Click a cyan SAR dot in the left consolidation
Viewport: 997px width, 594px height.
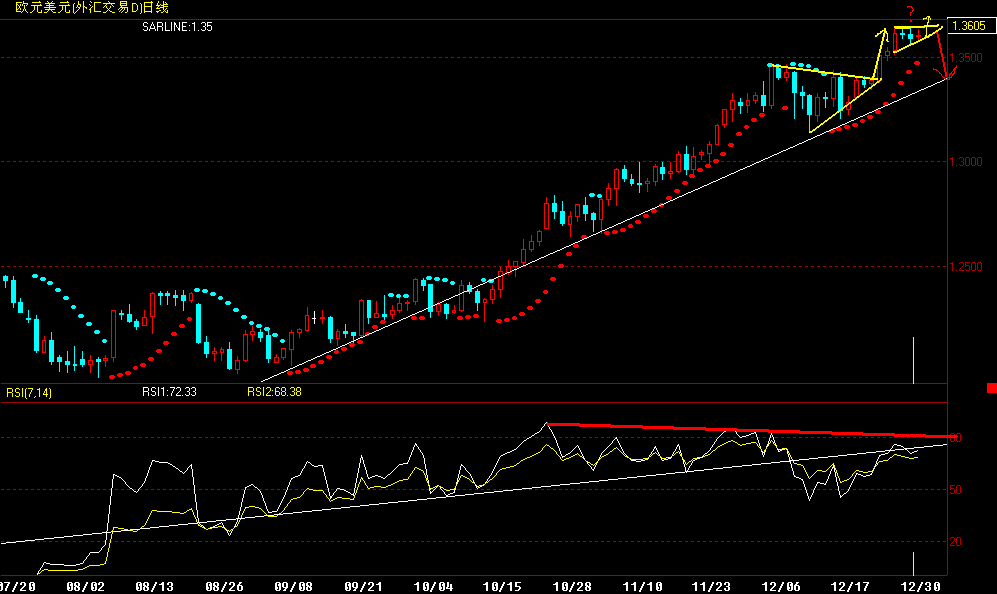coord(60,290)
